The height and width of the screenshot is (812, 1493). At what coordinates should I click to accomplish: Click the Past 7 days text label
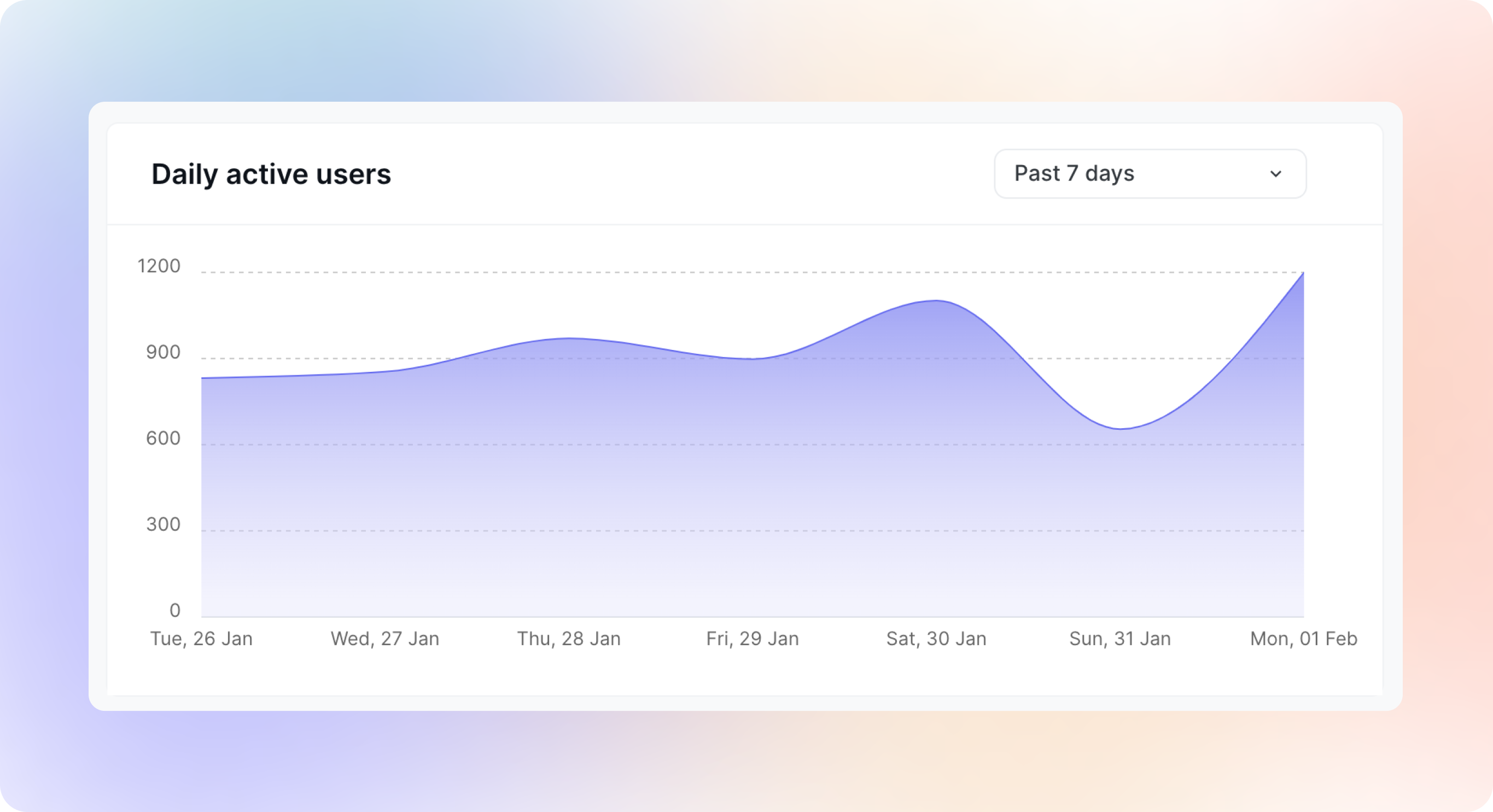[1074, 174]
